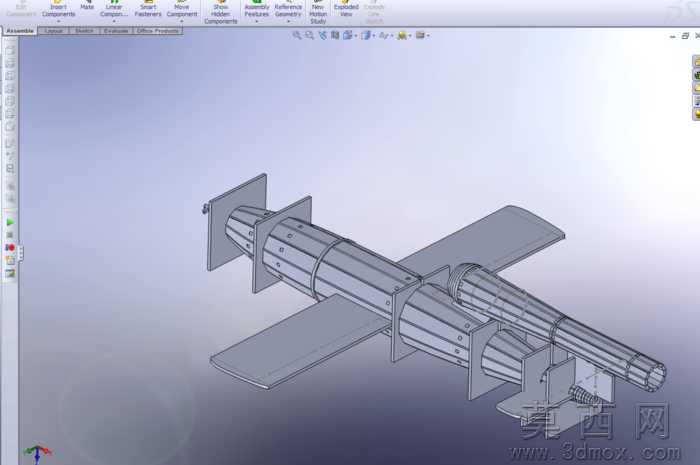Open Hide/Show Items dropdown arrow
The image size is (700, 465).
(x=392, y=36)
